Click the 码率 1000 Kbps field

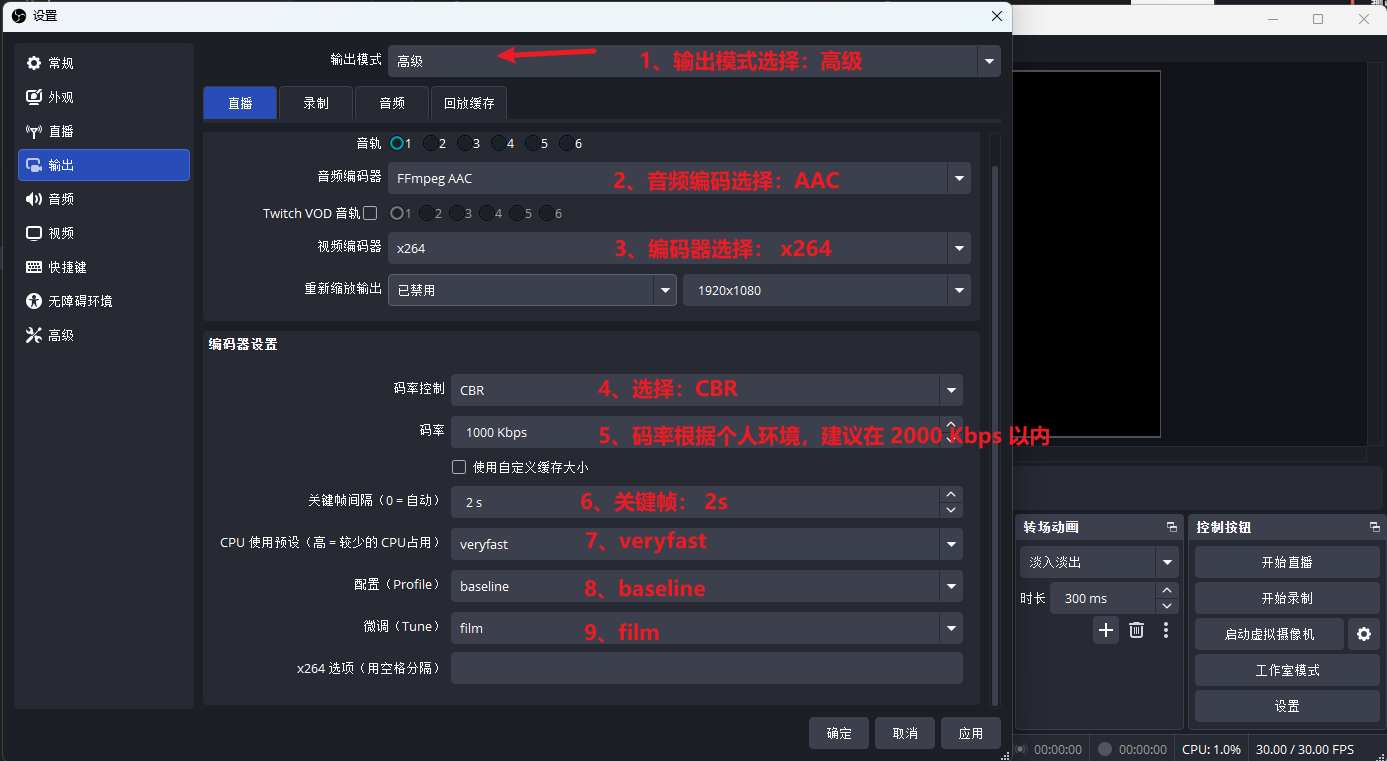[x=707, y=432]
